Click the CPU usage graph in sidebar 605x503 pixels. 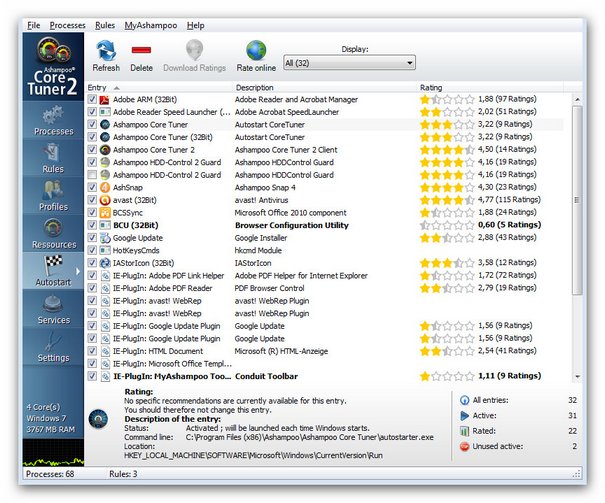[53, 453]
